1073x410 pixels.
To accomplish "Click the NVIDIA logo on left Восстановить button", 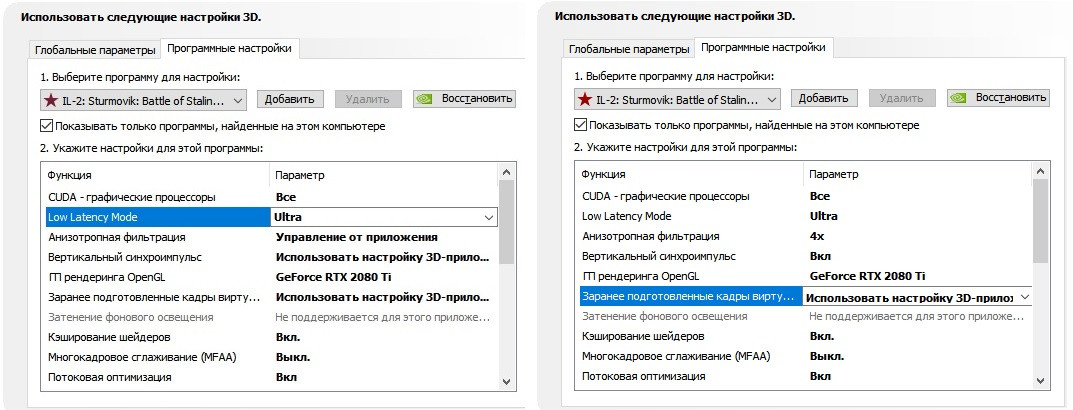I will point(426,99).
